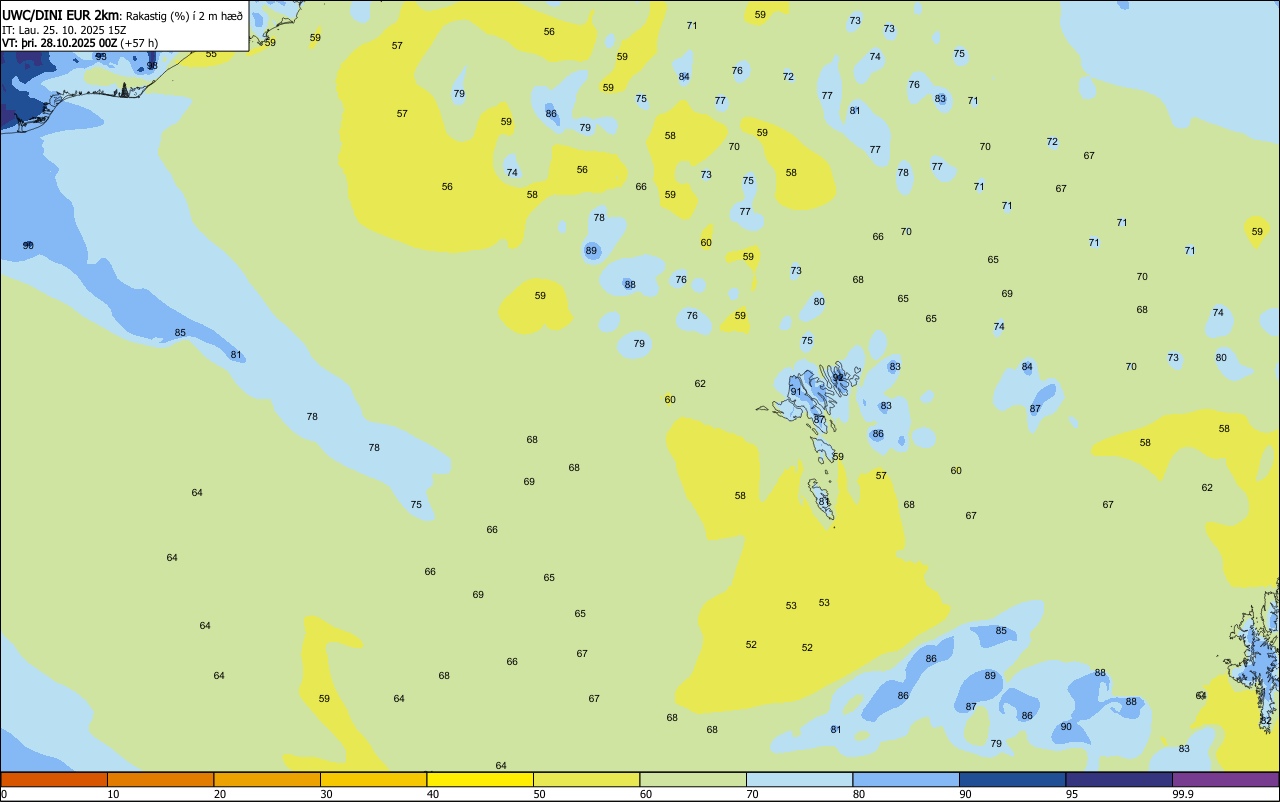Click the '20' tick label on the legend scale

[220, 794]
